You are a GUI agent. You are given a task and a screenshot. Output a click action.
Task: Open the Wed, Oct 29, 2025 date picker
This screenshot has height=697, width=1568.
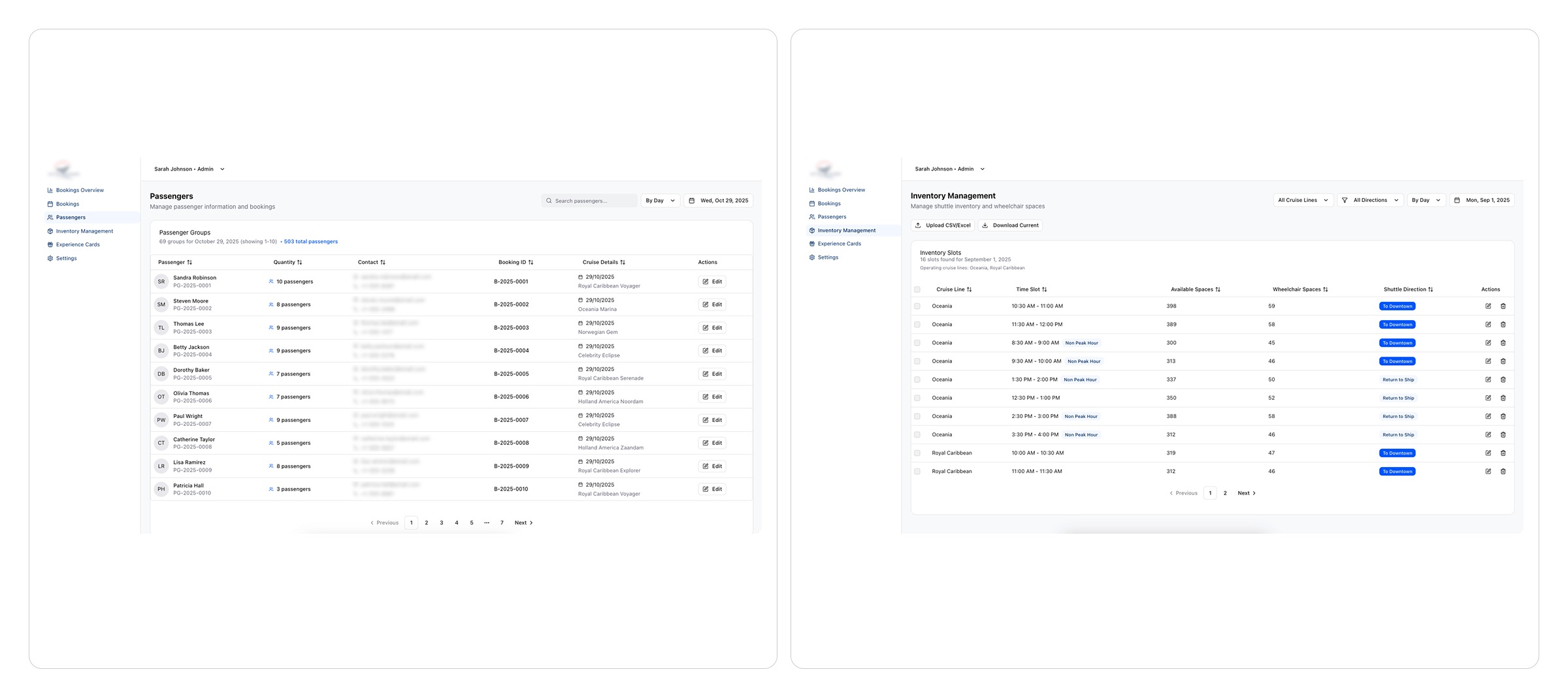[718, 201]
